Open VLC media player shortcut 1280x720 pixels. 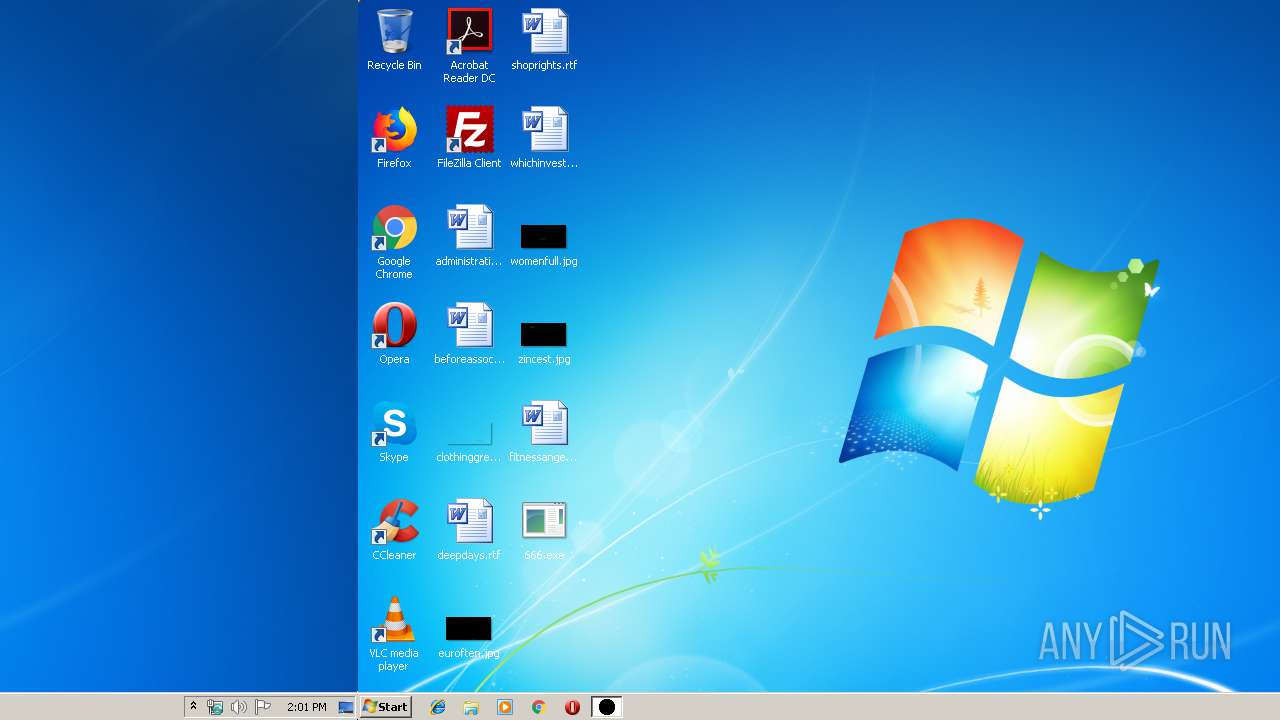pyautogui.click(x=394, y=634)
